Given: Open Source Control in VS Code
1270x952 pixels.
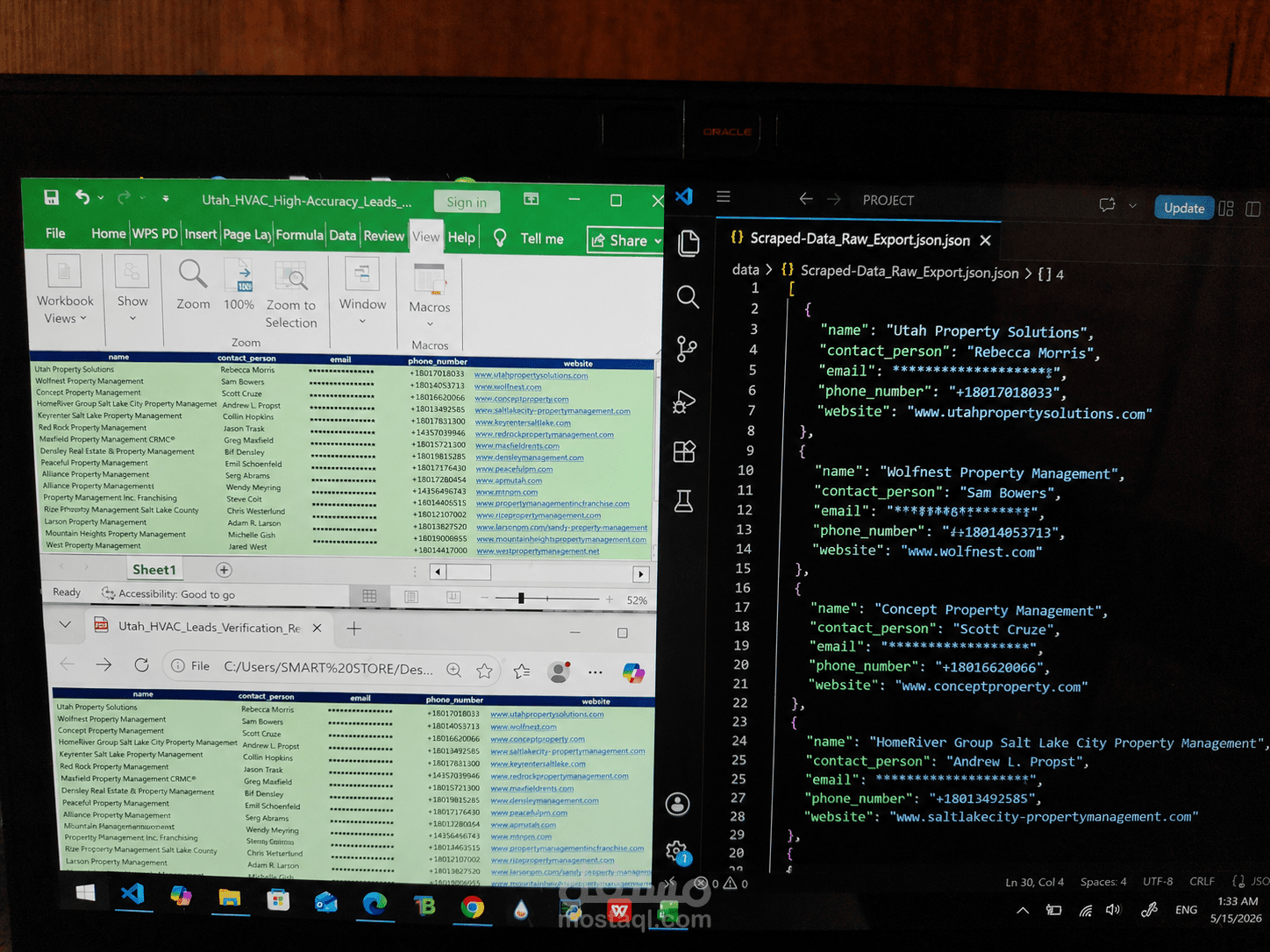Looking at the screenshot, I should pyautogui.click(x=687, y=350).
